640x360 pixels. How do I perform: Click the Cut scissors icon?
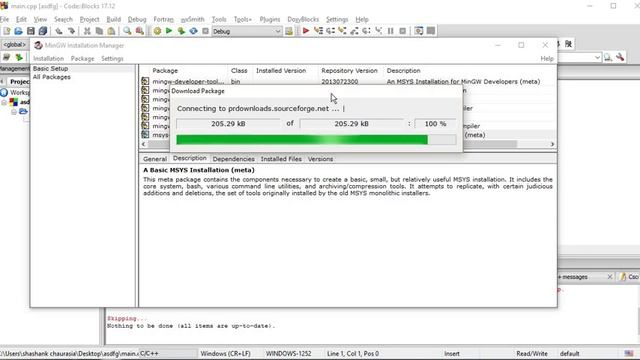pyautogui.click(x=87, y=31)
